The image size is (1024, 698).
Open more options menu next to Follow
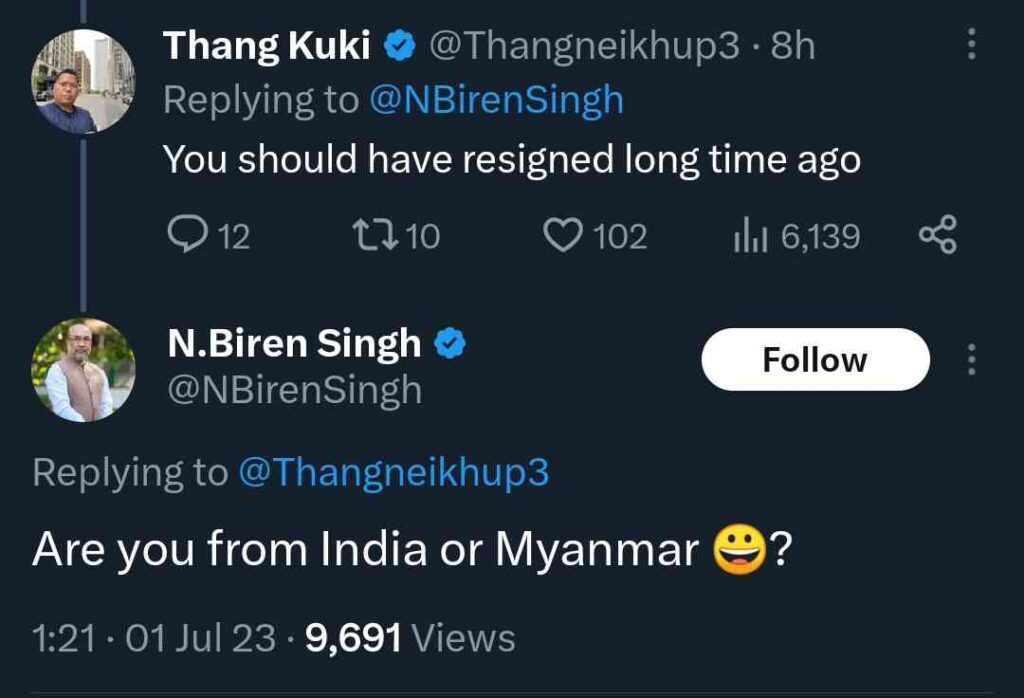(x=969, y=360)
